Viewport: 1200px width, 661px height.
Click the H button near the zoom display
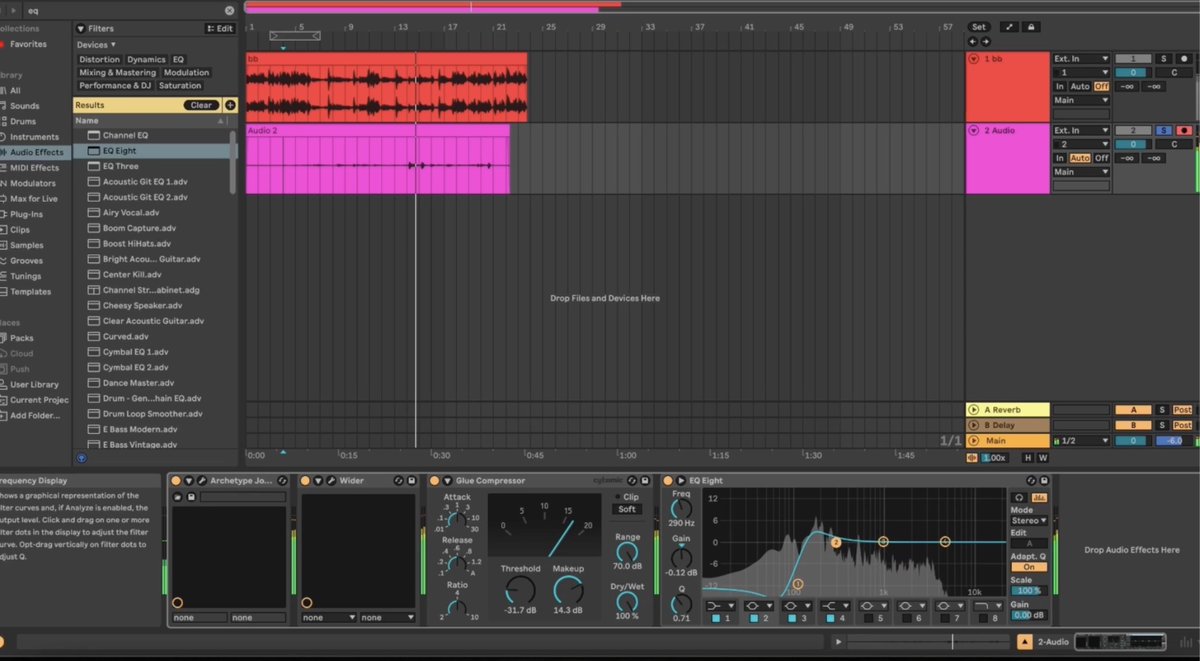1027,458
